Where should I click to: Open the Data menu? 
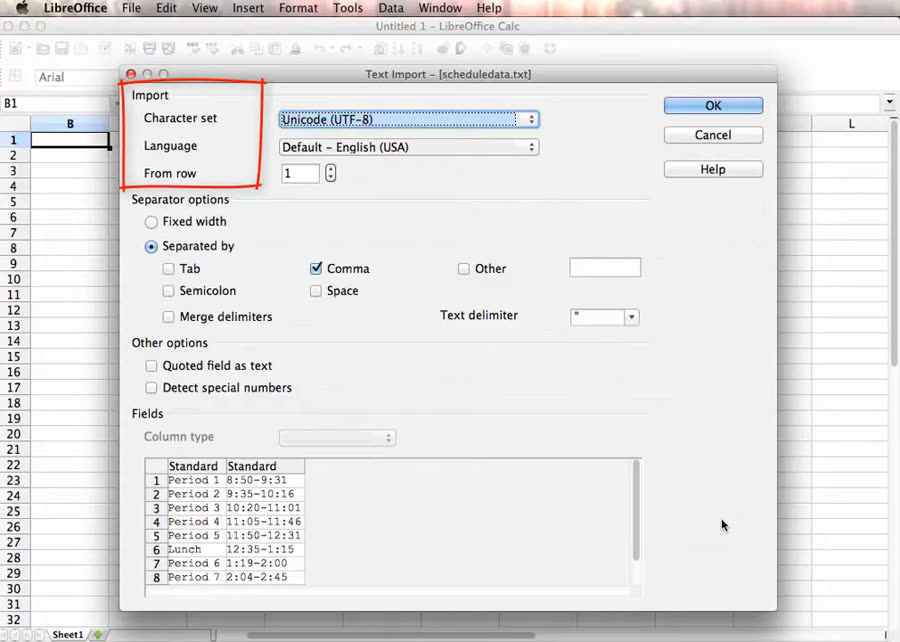[391, 8]
